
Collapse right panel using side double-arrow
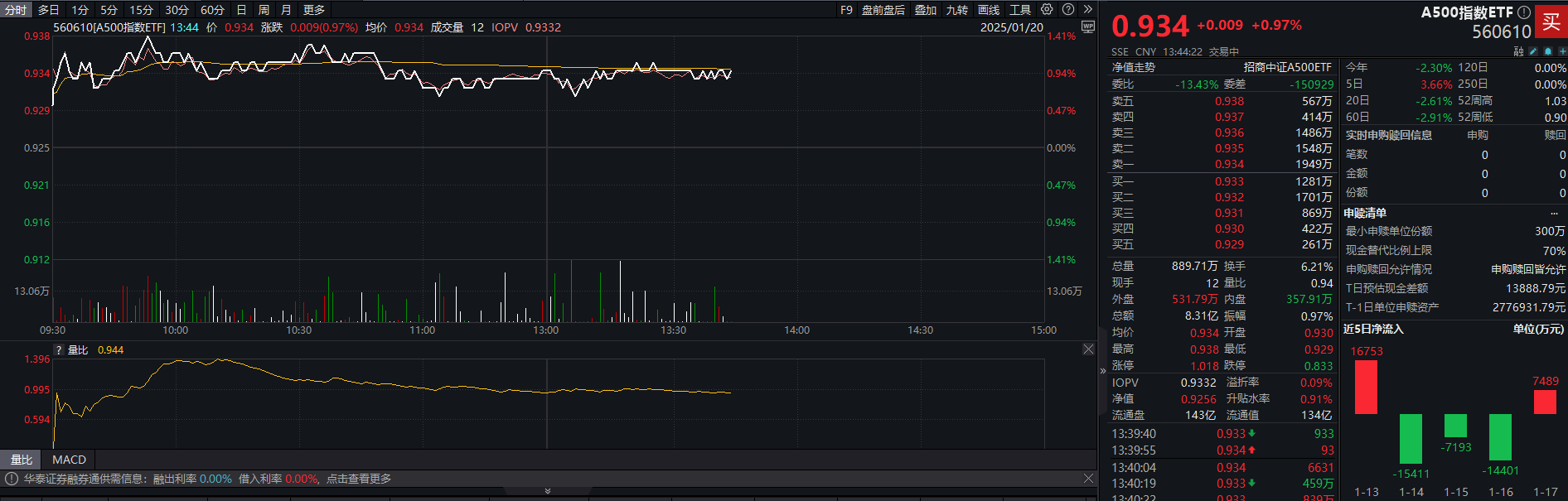click(x=1102, y=370)
